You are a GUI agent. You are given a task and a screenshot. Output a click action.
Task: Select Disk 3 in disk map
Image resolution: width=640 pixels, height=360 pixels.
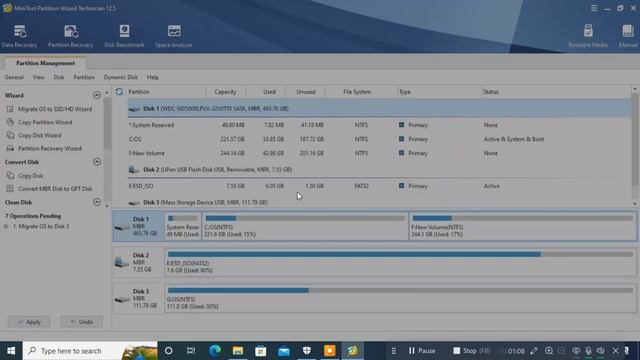(138, 298)
